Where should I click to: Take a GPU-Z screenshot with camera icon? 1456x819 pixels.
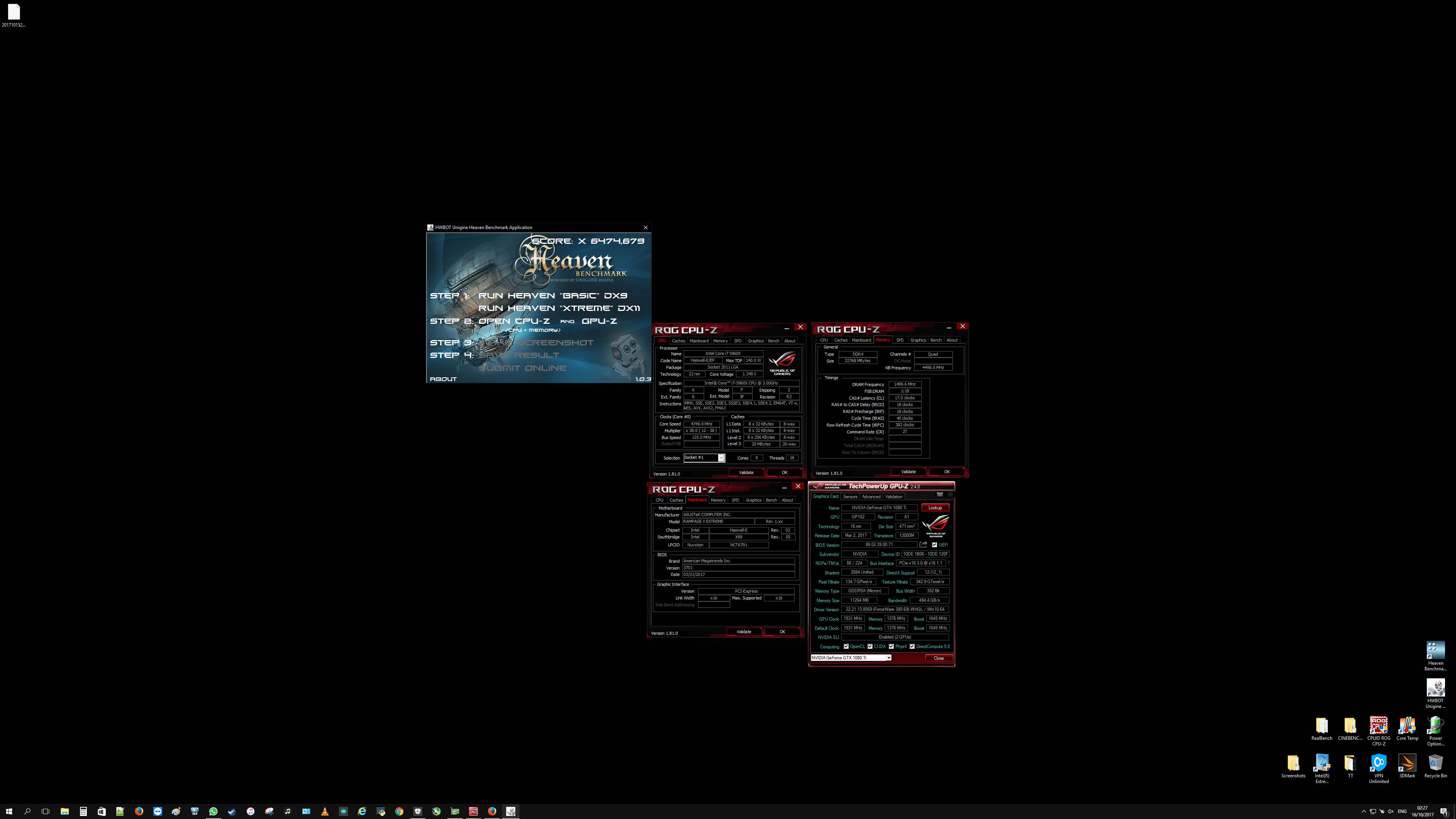tap(940, 494)
